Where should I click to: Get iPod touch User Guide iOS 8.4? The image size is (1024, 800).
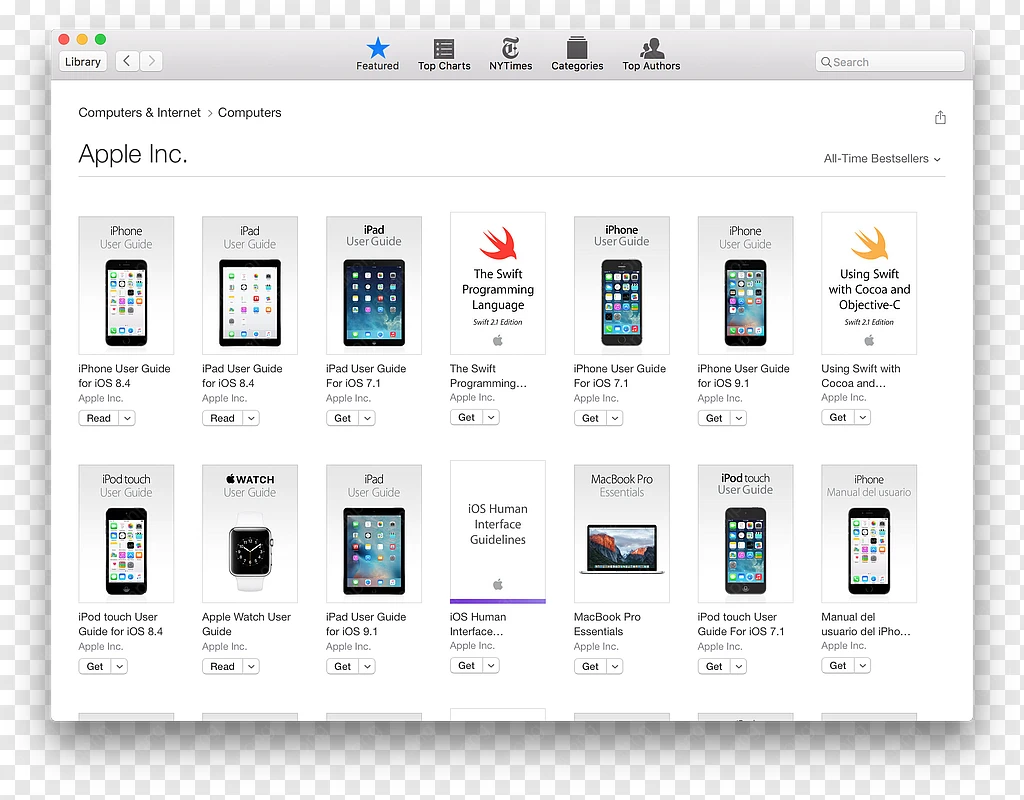click(95, 666)
